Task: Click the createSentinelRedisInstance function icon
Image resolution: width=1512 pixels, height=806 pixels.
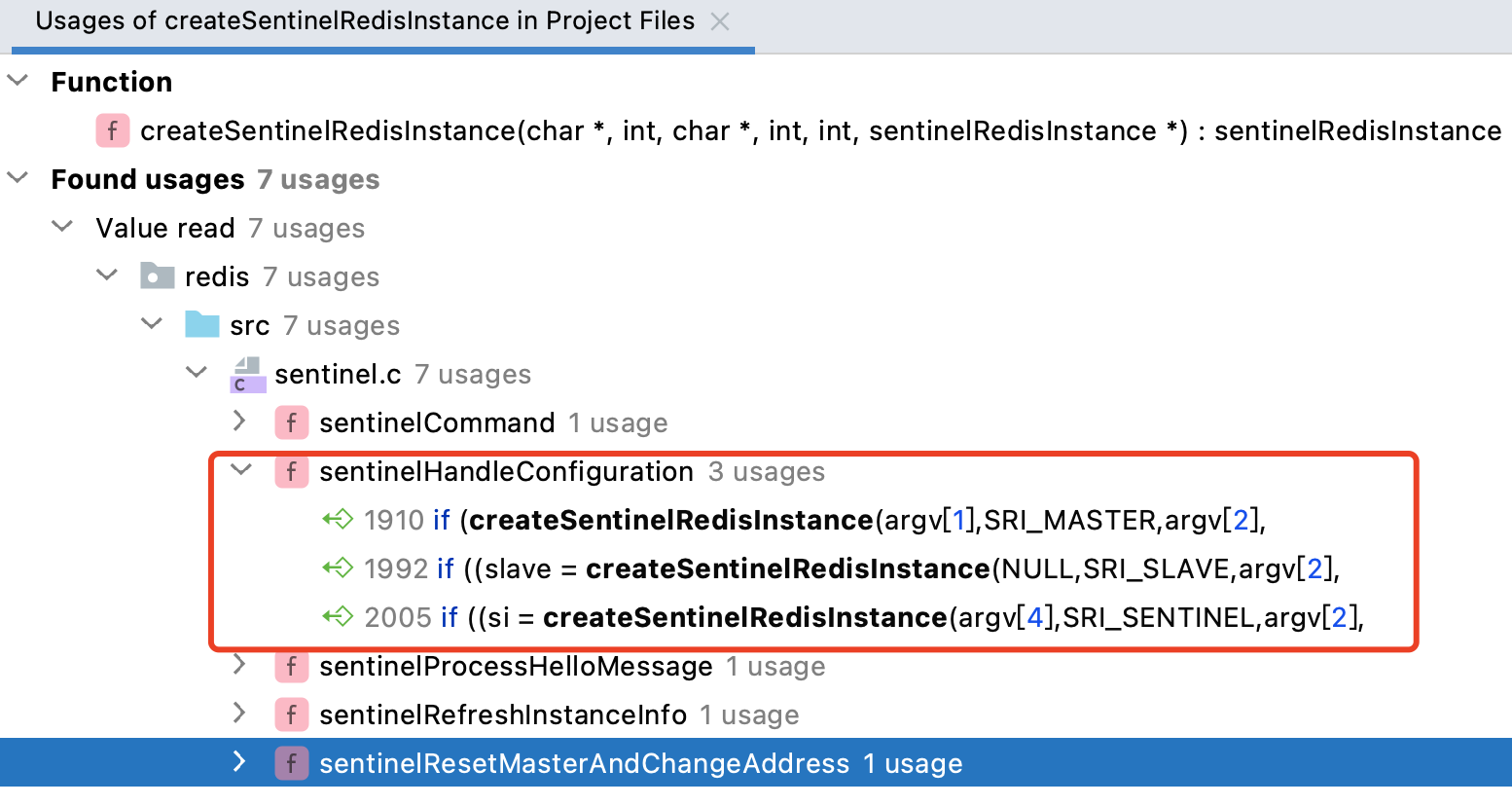Action: pos(113,130)
